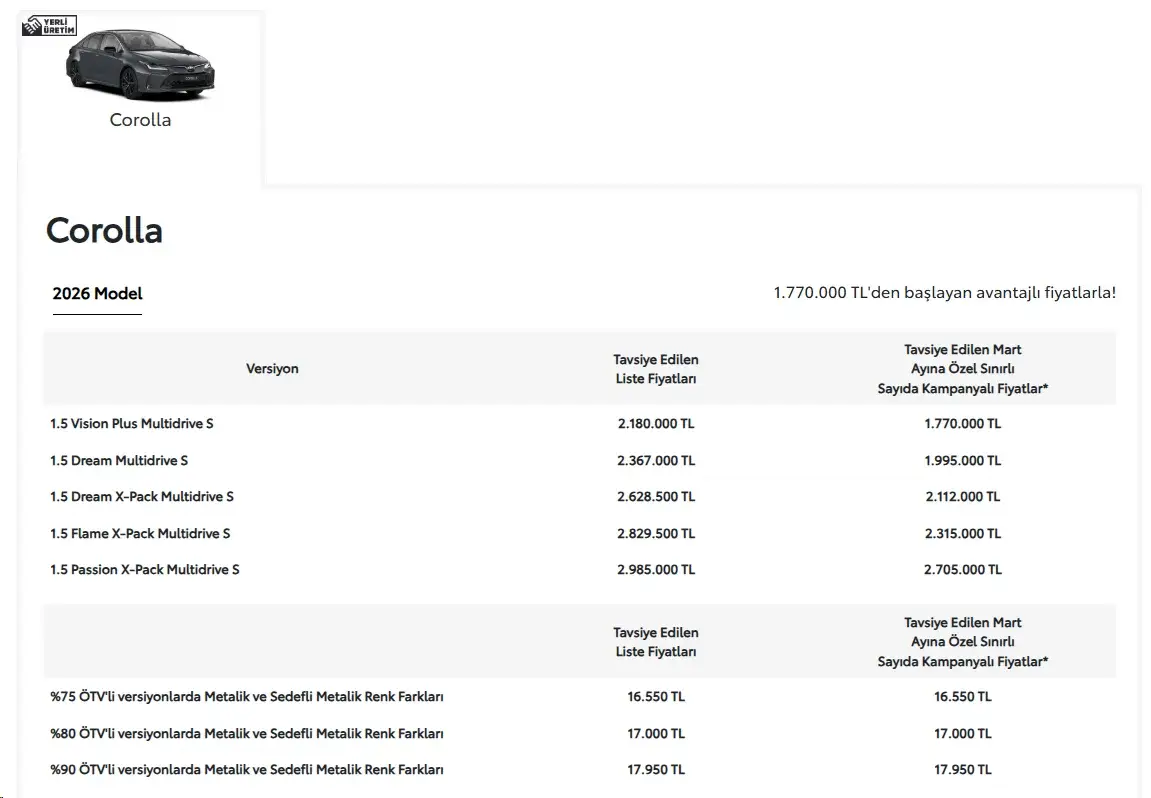Click the list price 2.180.000 TL
This screenshot has height=798, width=1151.
point(656,424)
